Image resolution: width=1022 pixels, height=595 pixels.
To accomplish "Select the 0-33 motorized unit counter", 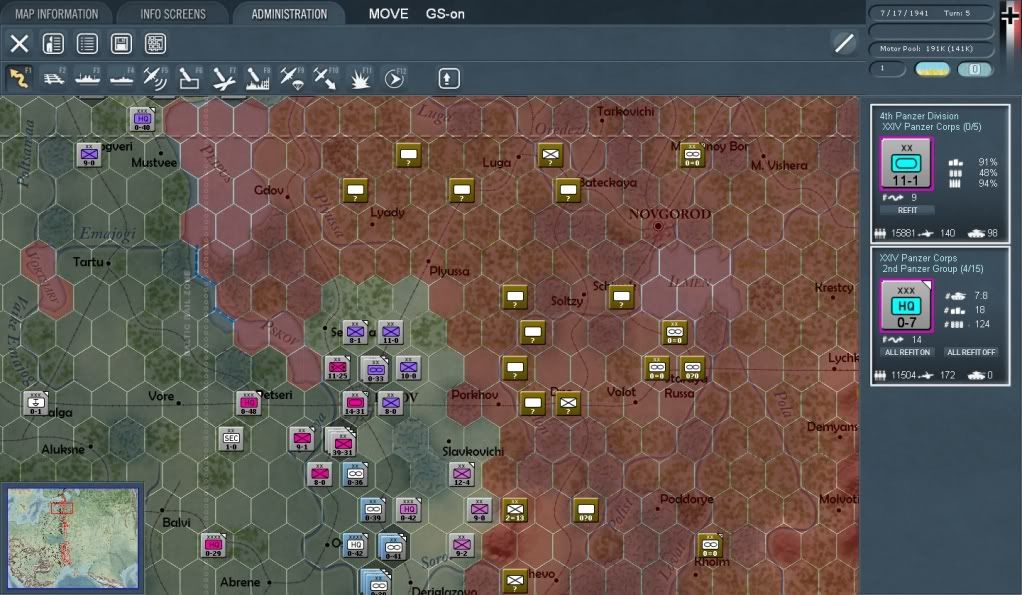I will click(375, 370).
